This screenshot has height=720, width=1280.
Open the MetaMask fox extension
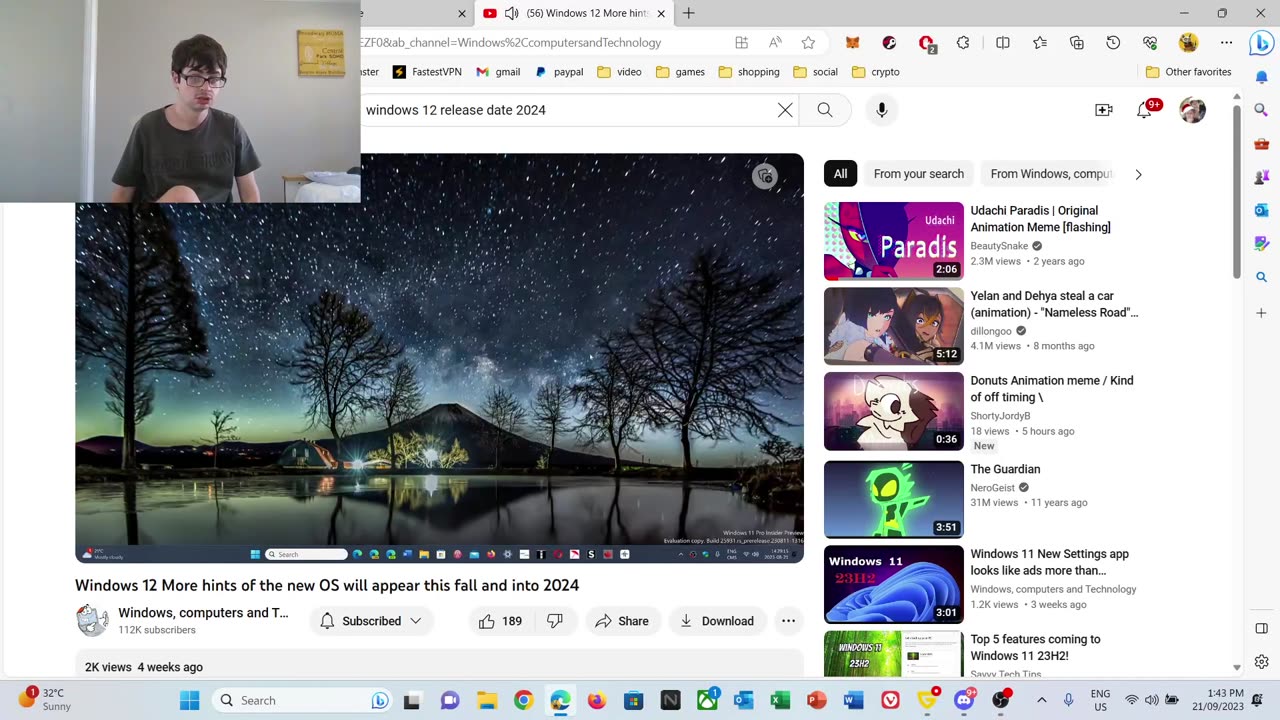coord(852,43)
